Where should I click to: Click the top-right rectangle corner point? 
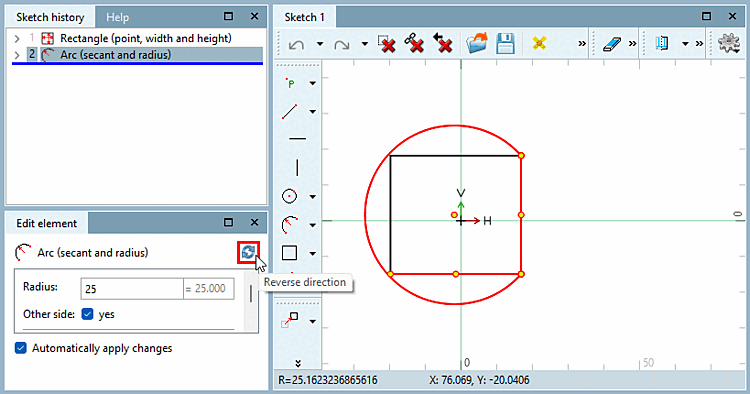click(521, 155)
